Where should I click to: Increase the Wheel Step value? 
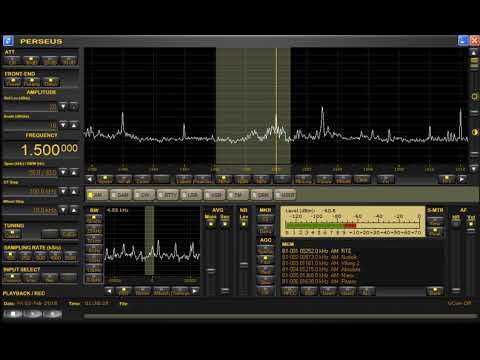pos(74,210)
